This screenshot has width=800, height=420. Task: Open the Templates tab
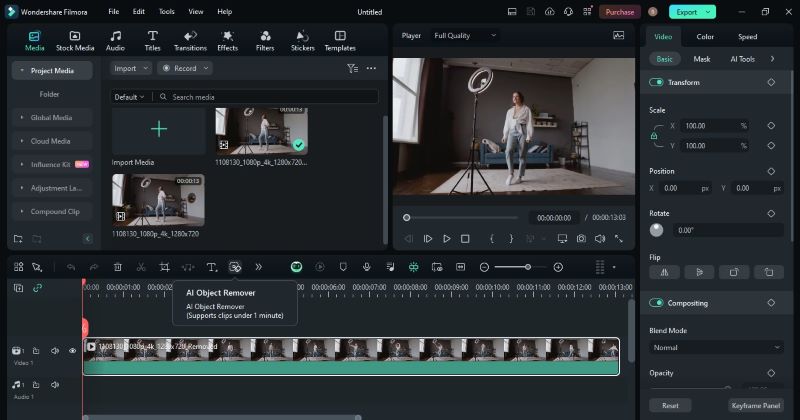[340, 41]
